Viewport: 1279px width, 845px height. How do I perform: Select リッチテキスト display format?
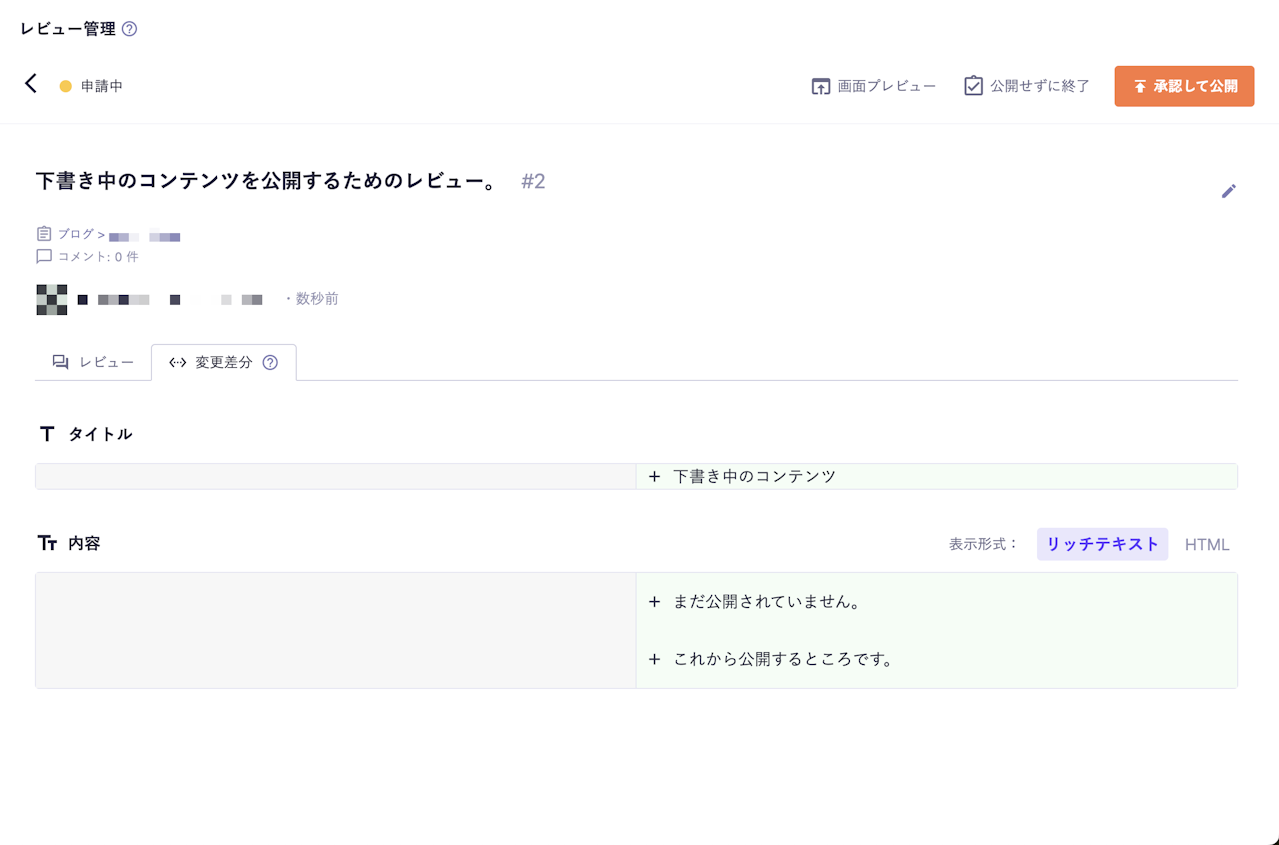1101,544
